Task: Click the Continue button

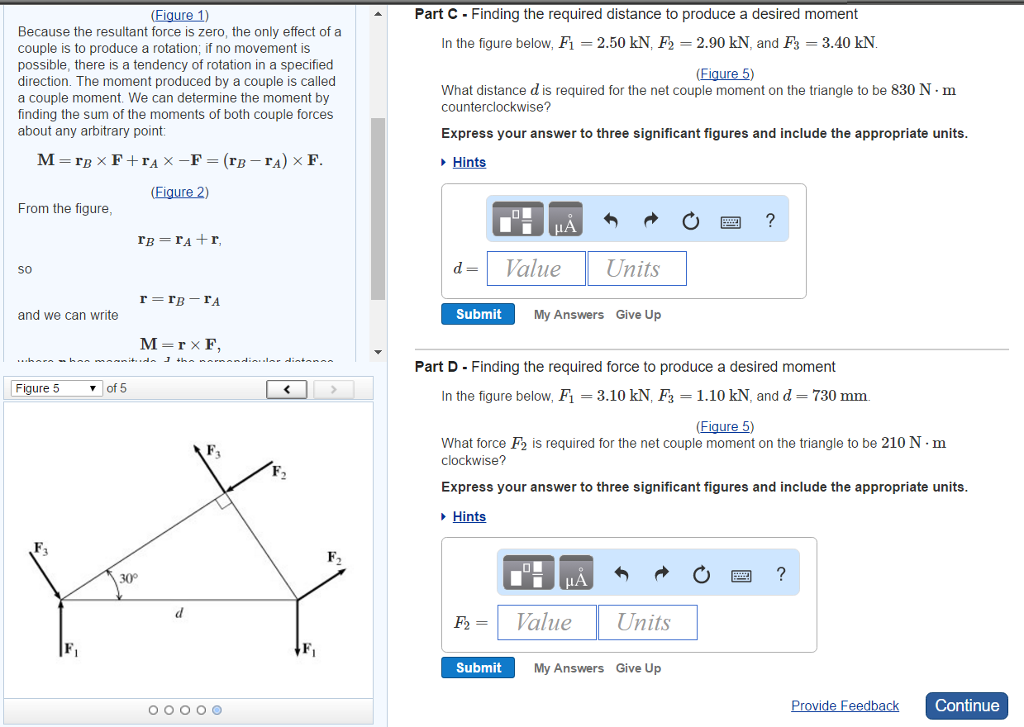Action: tap(966, 705)
